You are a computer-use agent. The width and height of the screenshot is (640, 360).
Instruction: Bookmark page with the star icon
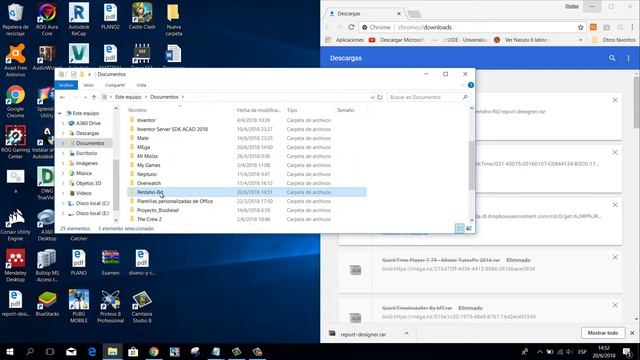(580, 27)
